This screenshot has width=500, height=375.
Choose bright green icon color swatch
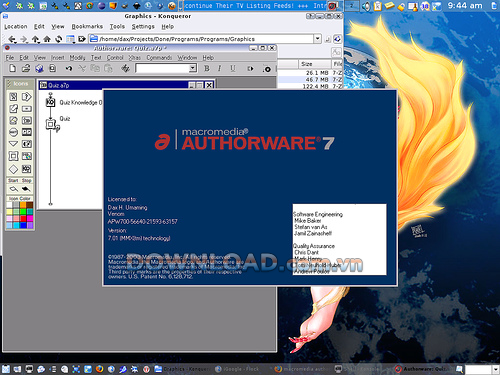[x=23, y=211]
